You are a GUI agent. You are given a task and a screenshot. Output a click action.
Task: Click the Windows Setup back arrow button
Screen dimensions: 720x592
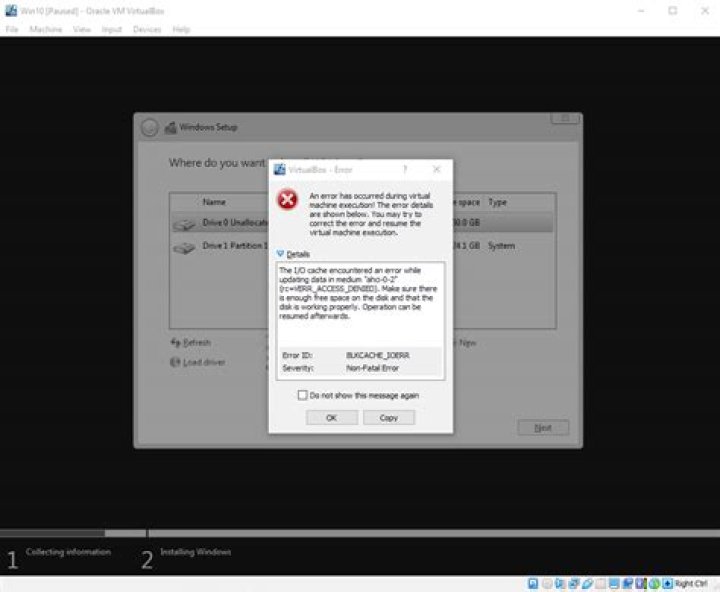coord(150,127)
